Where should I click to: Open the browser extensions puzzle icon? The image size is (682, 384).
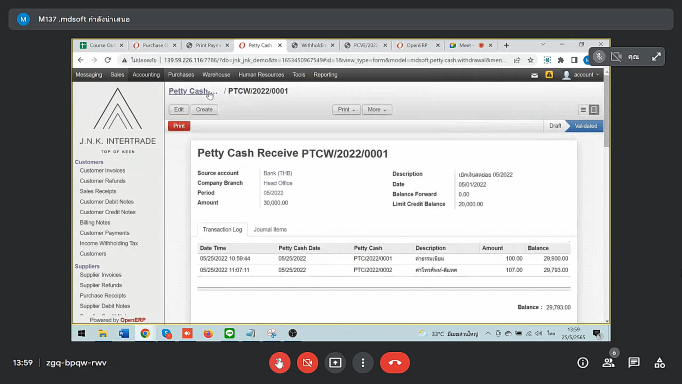pos(561,60)
